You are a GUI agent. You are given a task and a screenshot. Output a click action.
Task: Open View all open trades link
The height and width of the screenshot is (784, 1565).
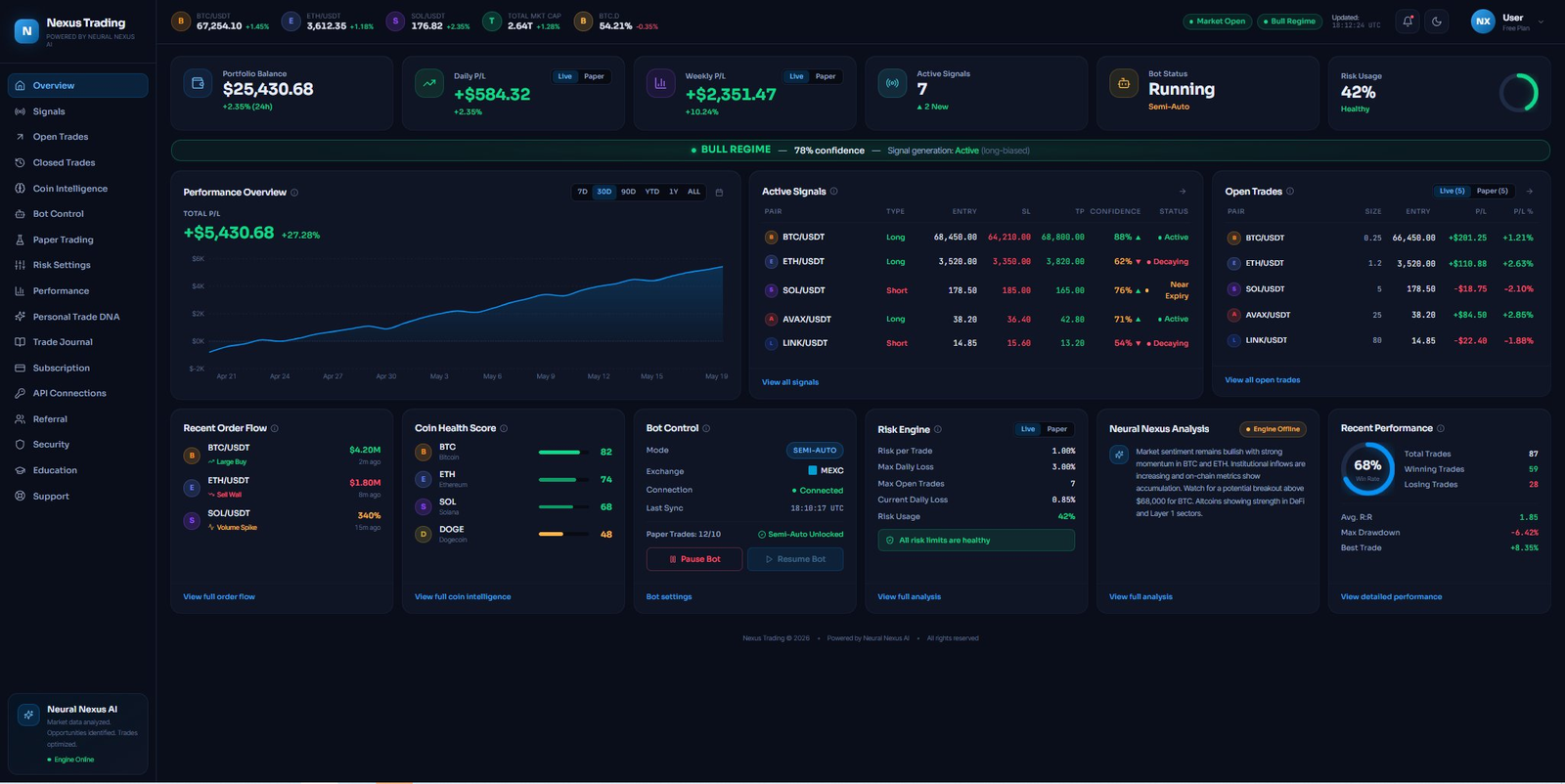pos(1263,380)
